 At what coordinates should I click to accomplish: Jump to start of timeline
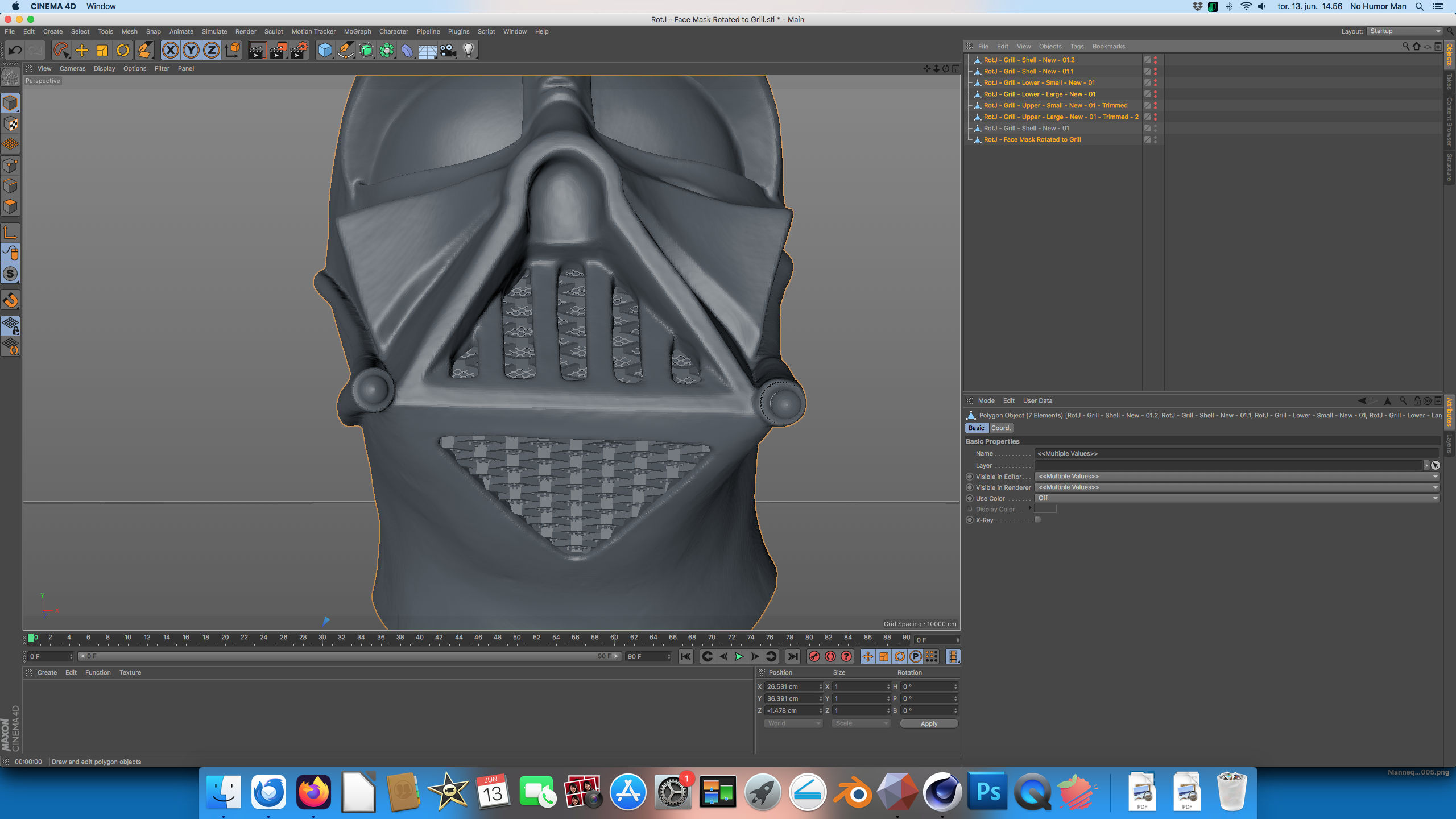(x=686, y=656)
